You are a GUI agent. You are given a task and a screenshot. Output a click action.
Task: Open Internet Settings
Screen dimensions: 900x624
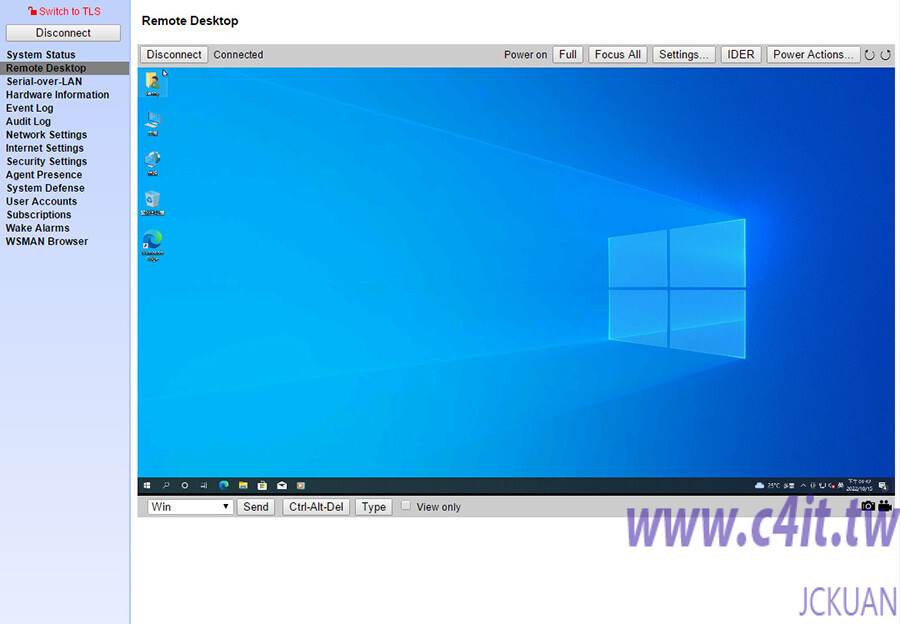point(45,148)
